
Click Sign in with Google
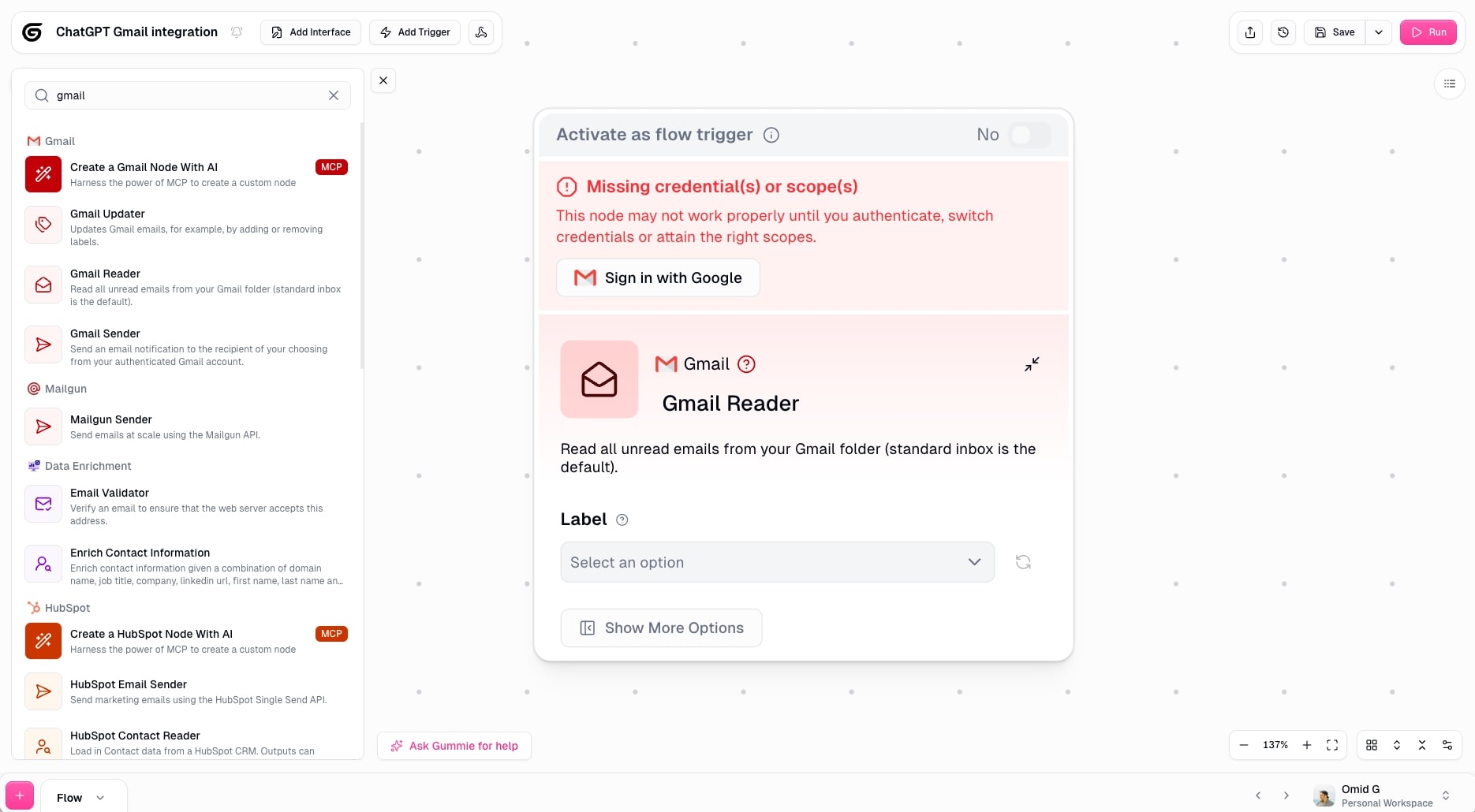658,277
